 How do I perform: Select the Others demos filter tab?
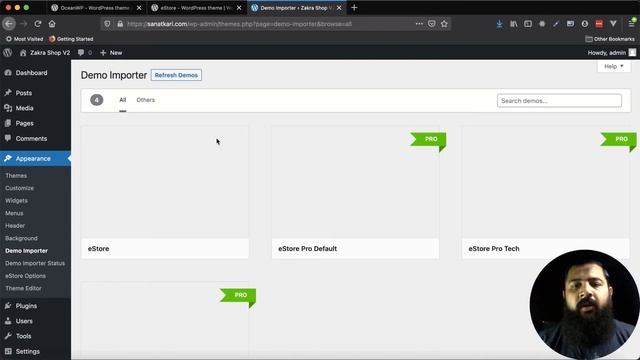click(146, 100)
